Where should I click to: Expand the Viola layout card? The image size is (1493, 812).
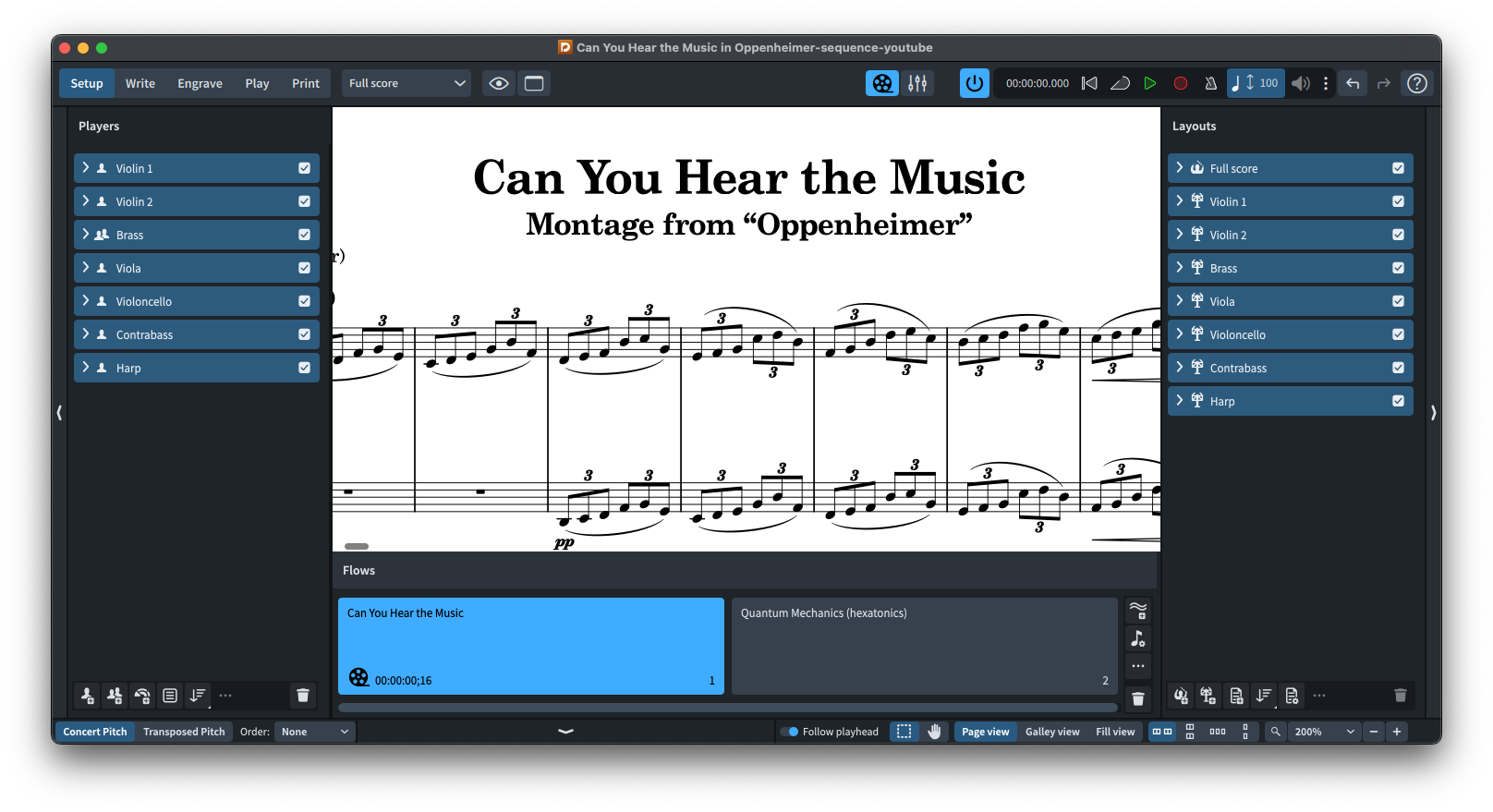click(x=1180, y=301)
